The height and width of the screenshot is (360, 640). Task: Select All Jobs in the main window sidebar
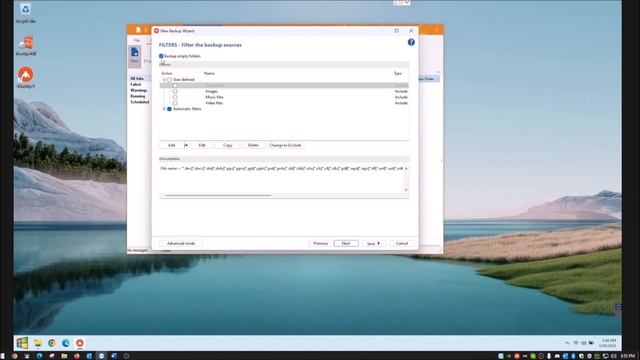point(137,78)
